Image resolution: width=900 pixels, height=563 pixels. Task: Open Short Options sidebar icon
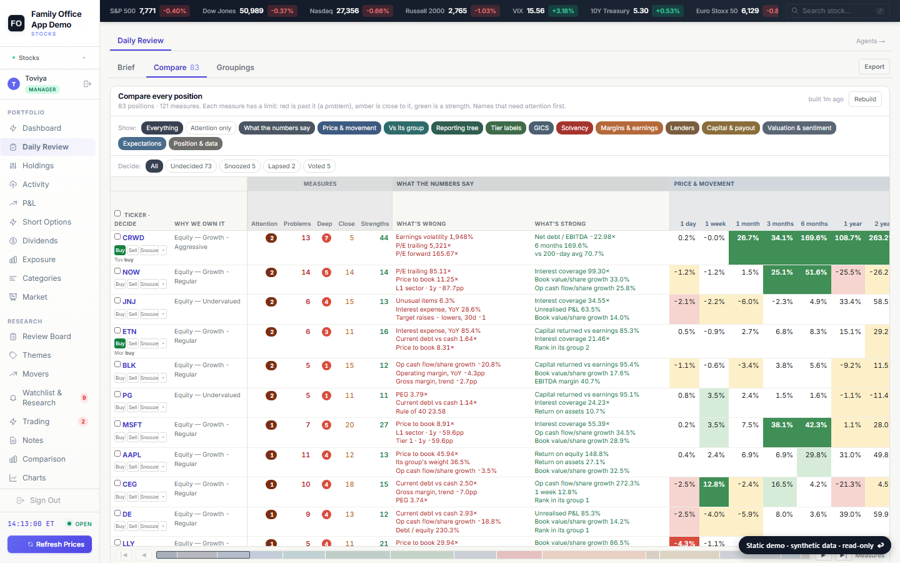pos(13,222)
